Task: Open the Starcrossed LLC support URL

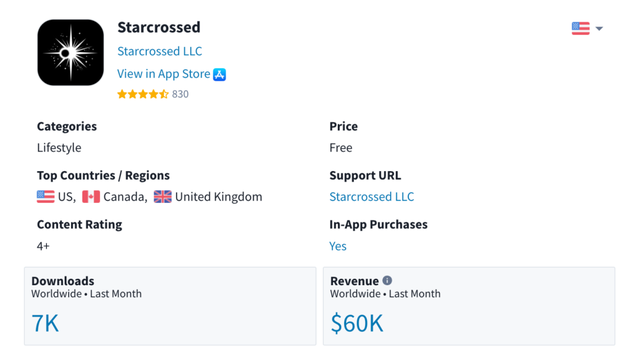Action: click(371, 196)
